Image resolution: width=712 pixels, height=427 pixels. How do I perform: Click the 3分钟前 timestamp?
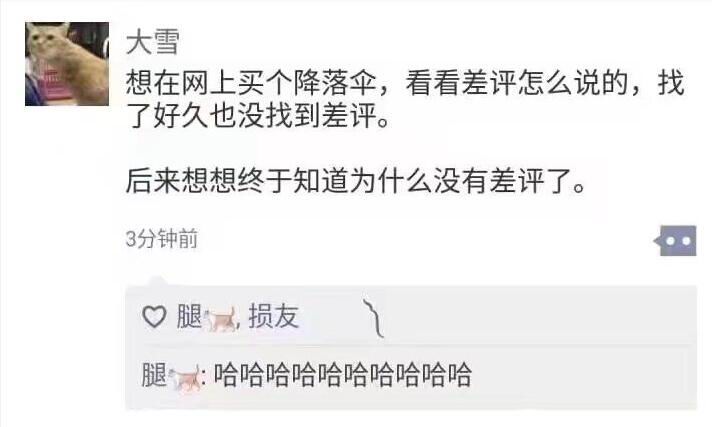(x=162, y=239)
